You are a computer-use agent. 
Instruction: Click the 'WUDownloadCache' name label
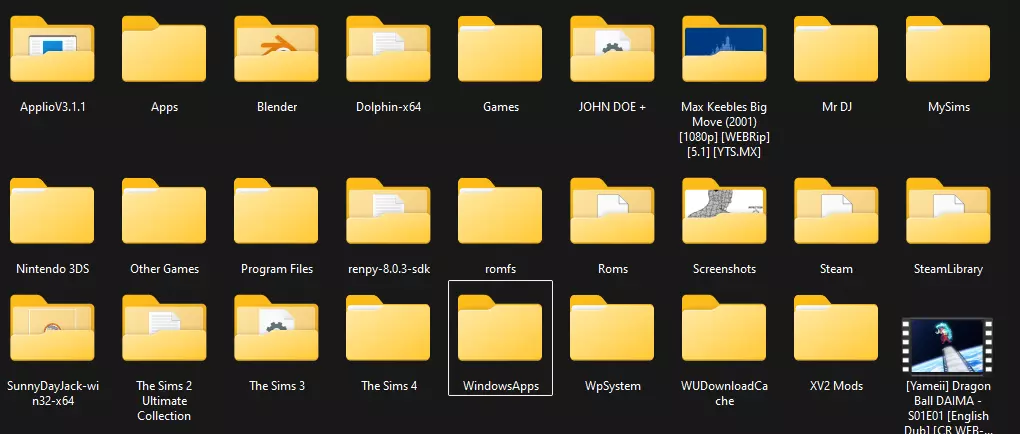pyautogui.click(x=725, y=393)
